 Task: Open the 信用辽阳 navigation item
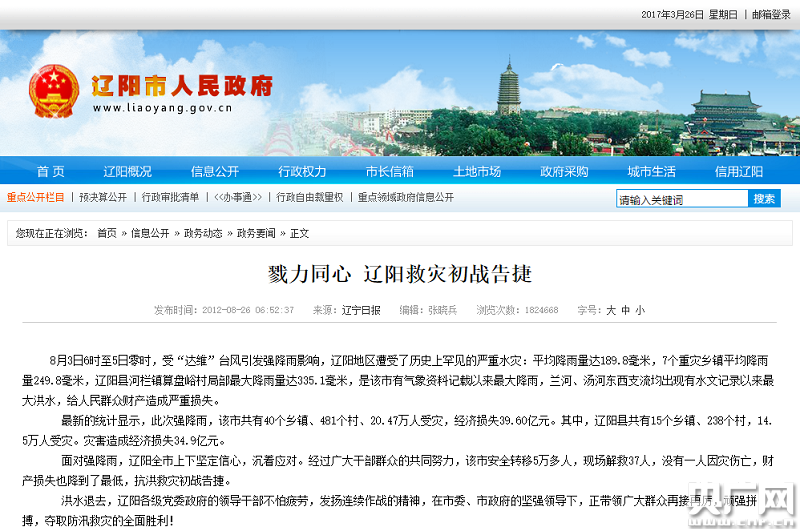click(738, 171)
